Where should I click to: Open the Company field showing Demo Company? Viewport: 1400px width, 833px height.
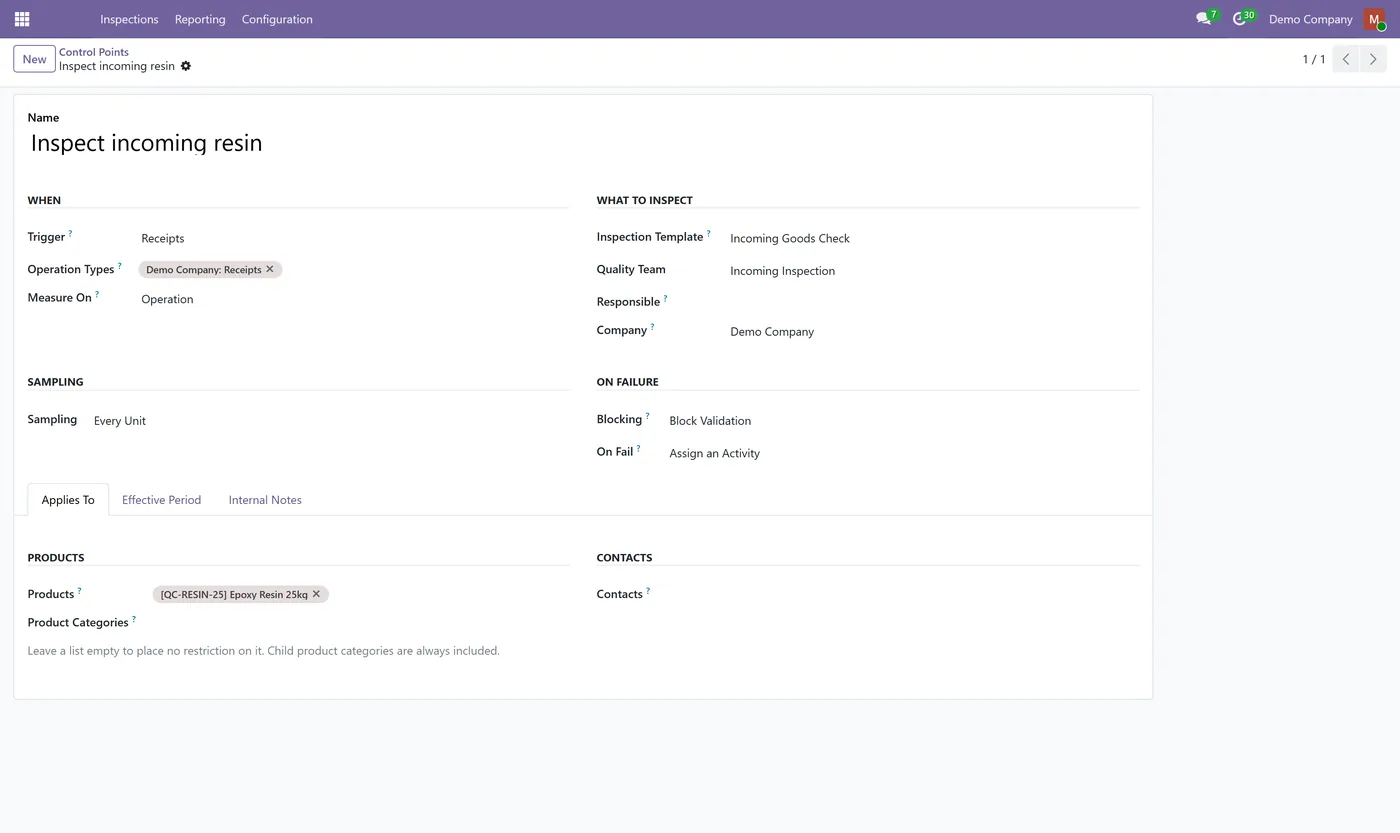934,331
